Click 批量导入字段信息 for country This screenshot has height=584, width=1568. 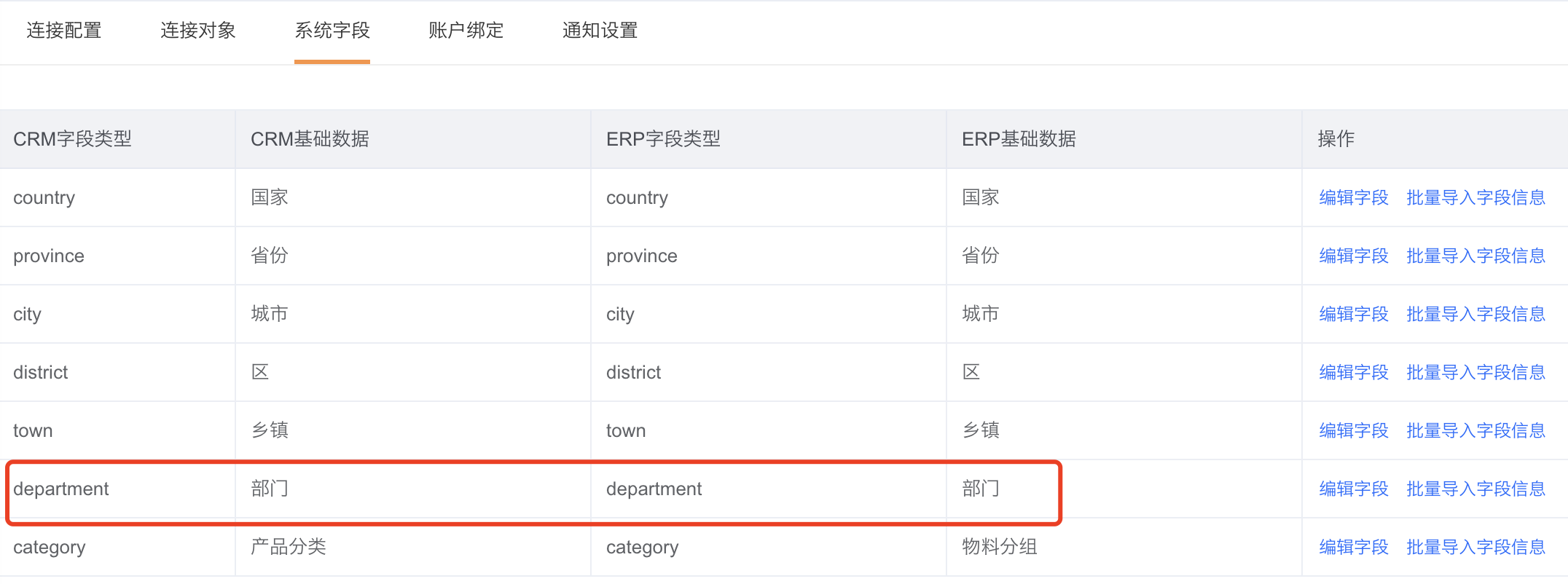click(1475, 197)
